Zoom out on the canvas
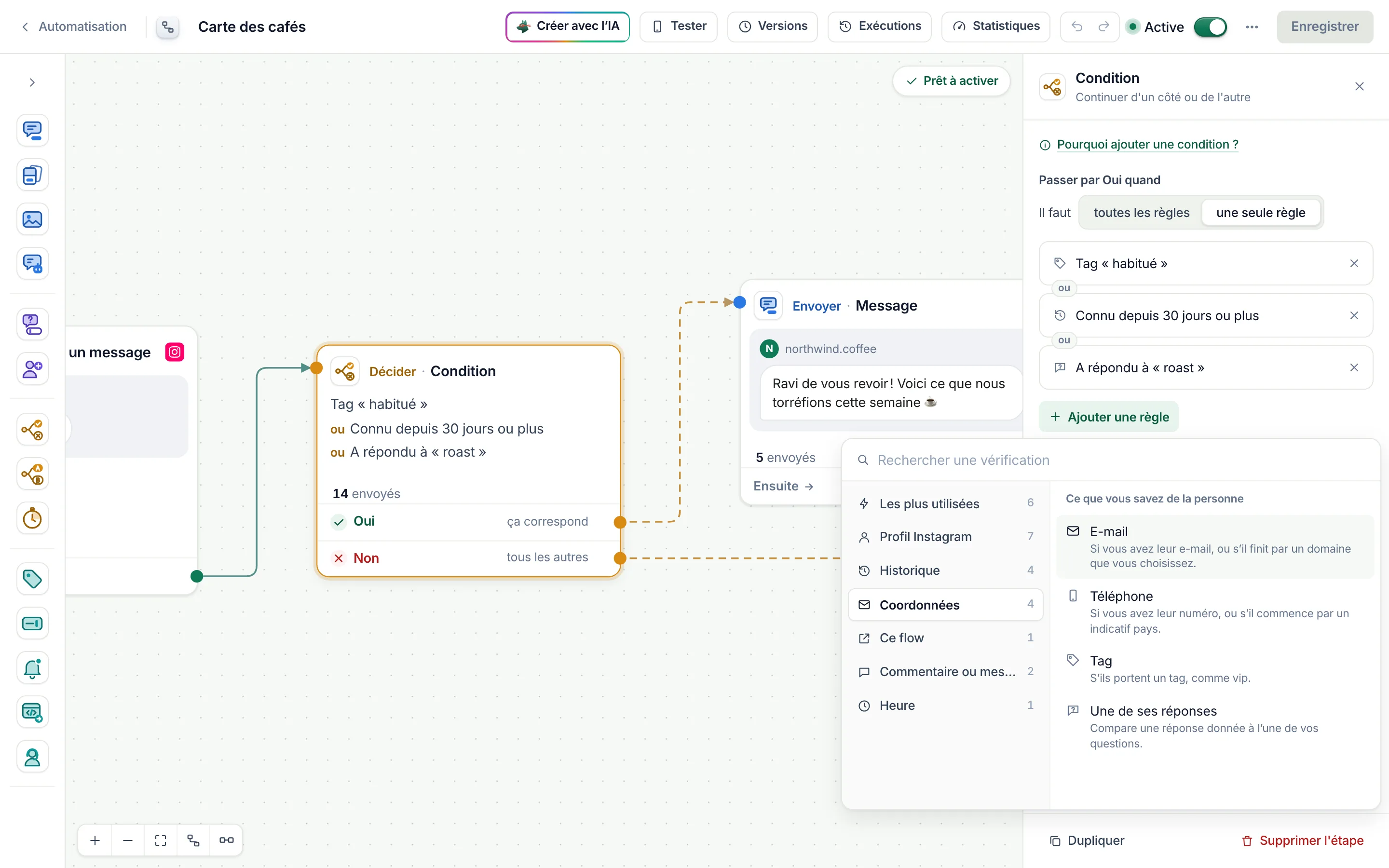Screen dimensions: 1389x868 click(x=128, y=841)
